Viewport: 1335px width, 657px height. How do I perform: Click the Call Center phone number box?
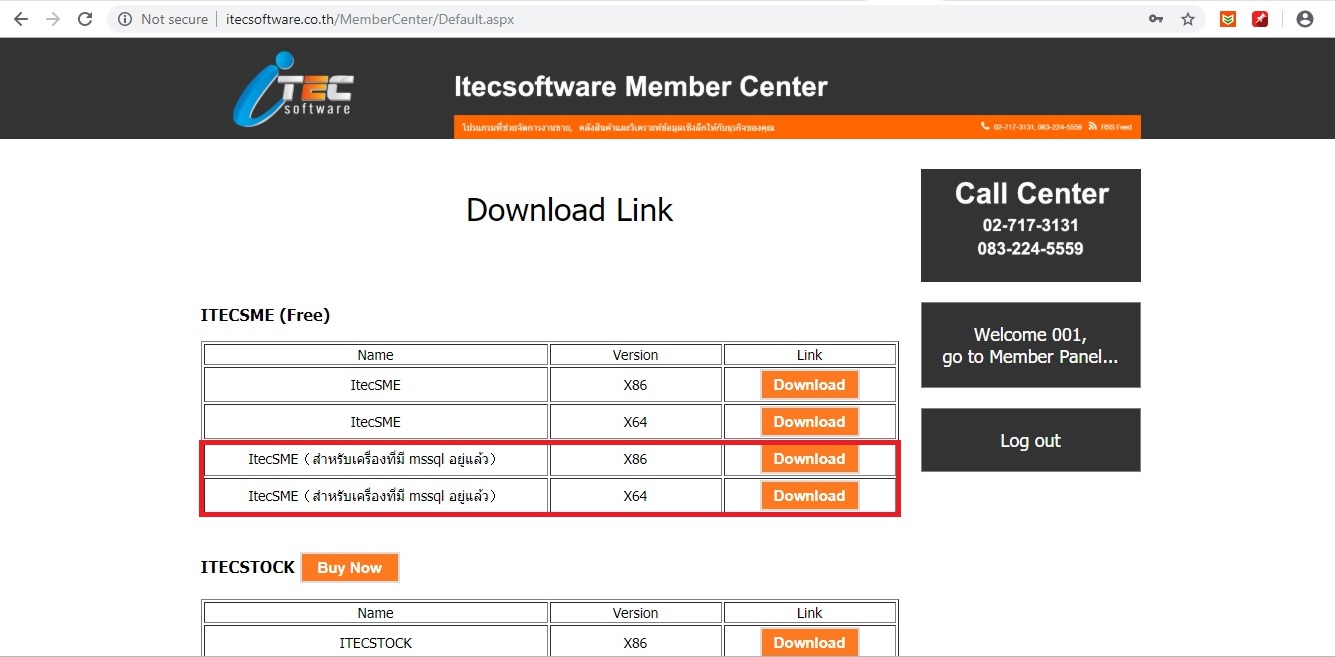click(1030, 225)
